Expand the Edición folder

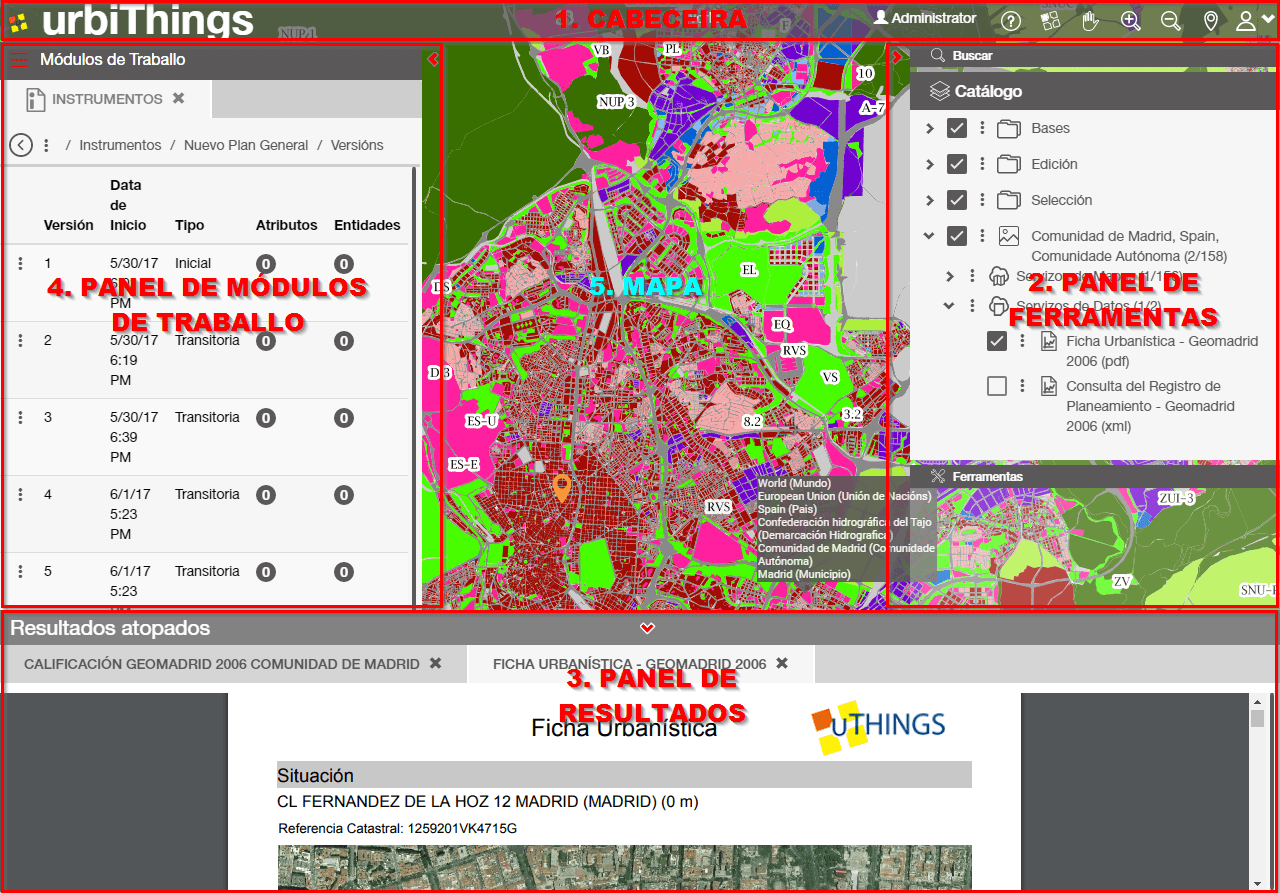pos(929,164)
